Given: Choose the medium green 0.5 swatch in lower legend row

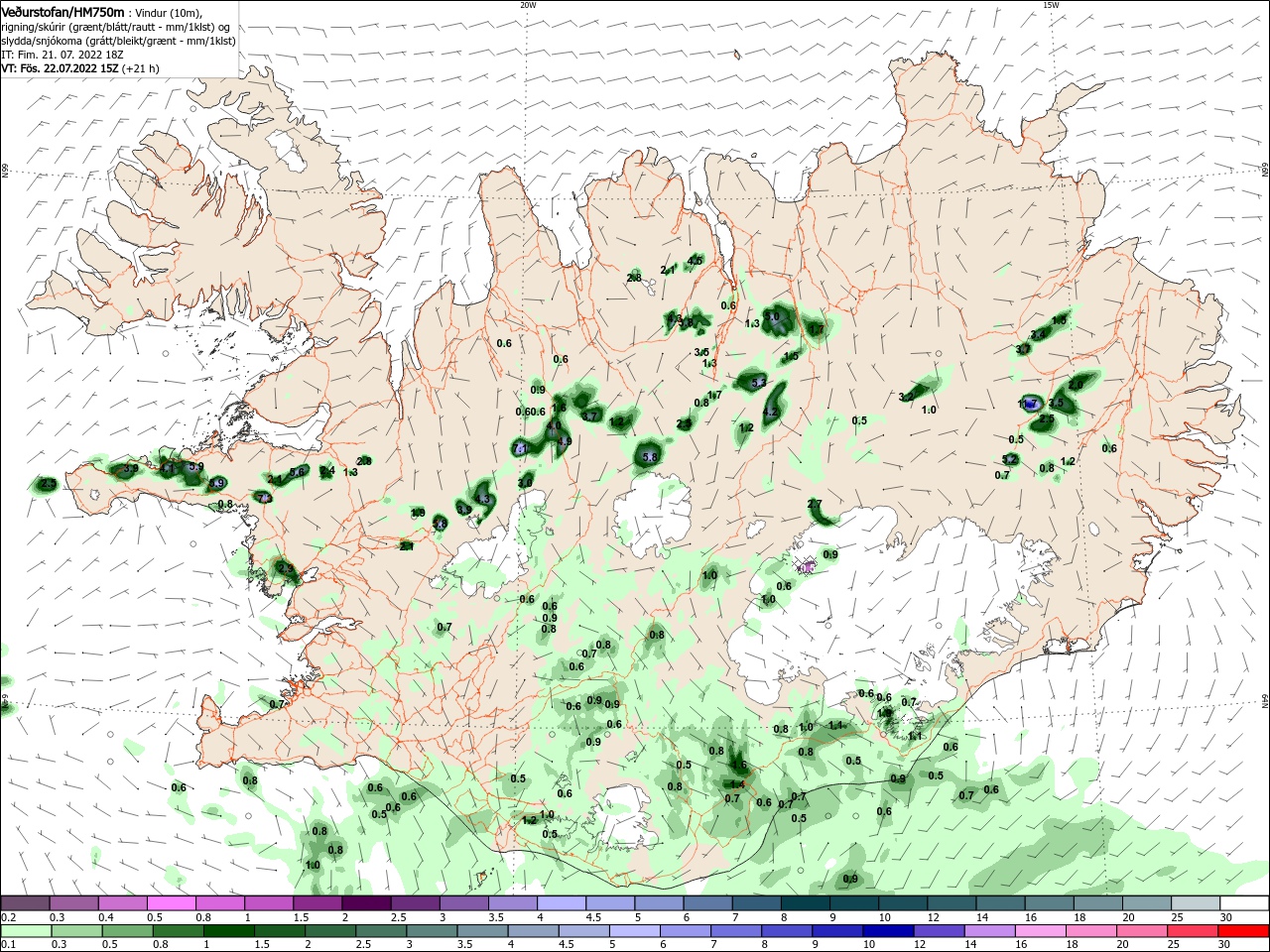Looking at the screenshot, I should pyautogui.click(x=126, y=931).
